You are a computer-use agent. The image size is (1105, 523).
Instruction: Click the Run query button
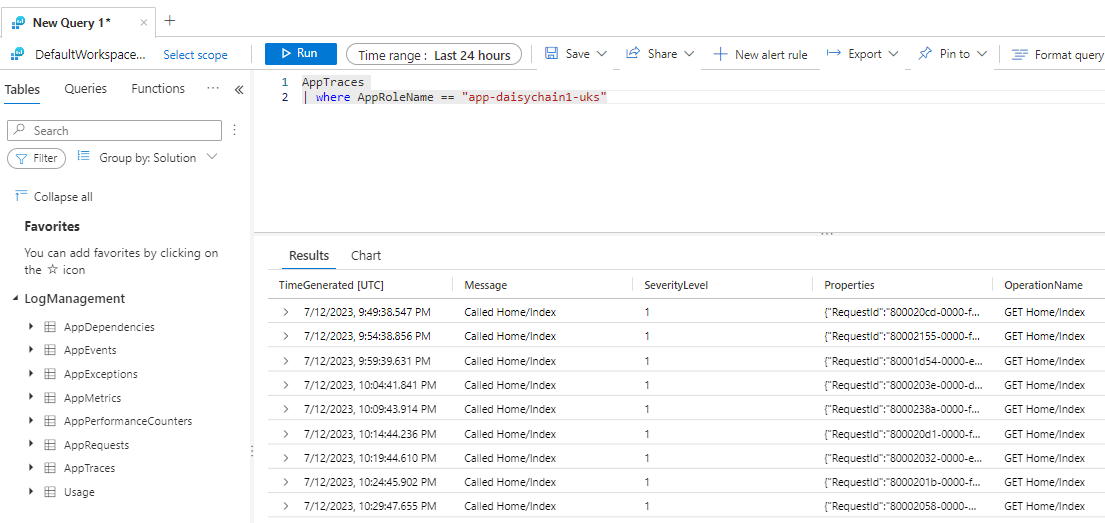(x=300, y=54)
